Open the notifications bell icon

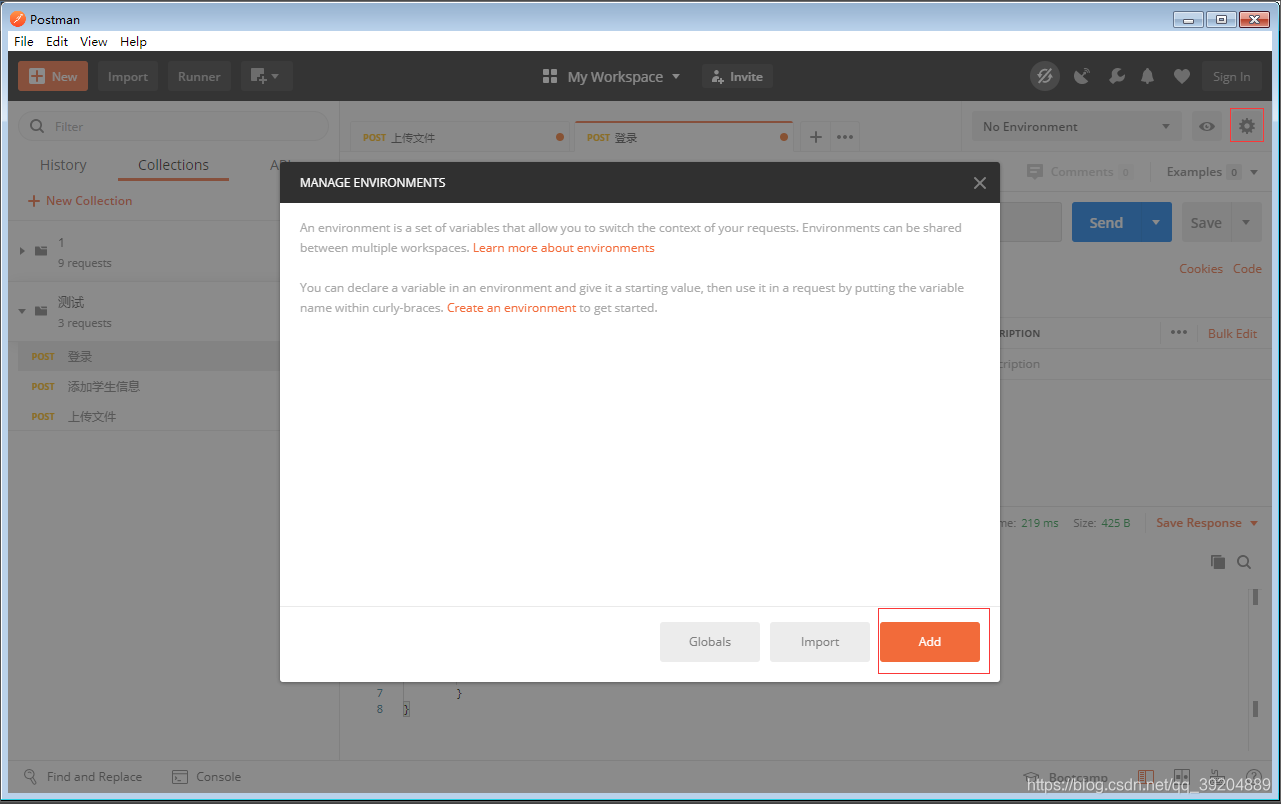coord(1148,76)
